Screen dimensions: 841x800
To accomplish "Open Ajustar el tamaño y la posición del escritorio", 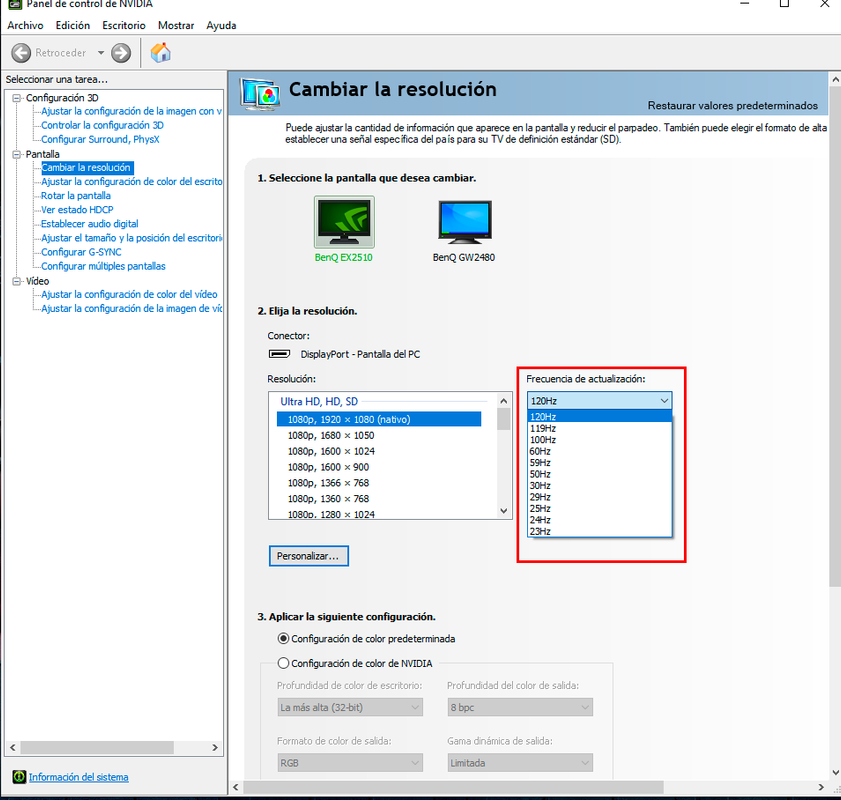I will [x=131, y=238].
